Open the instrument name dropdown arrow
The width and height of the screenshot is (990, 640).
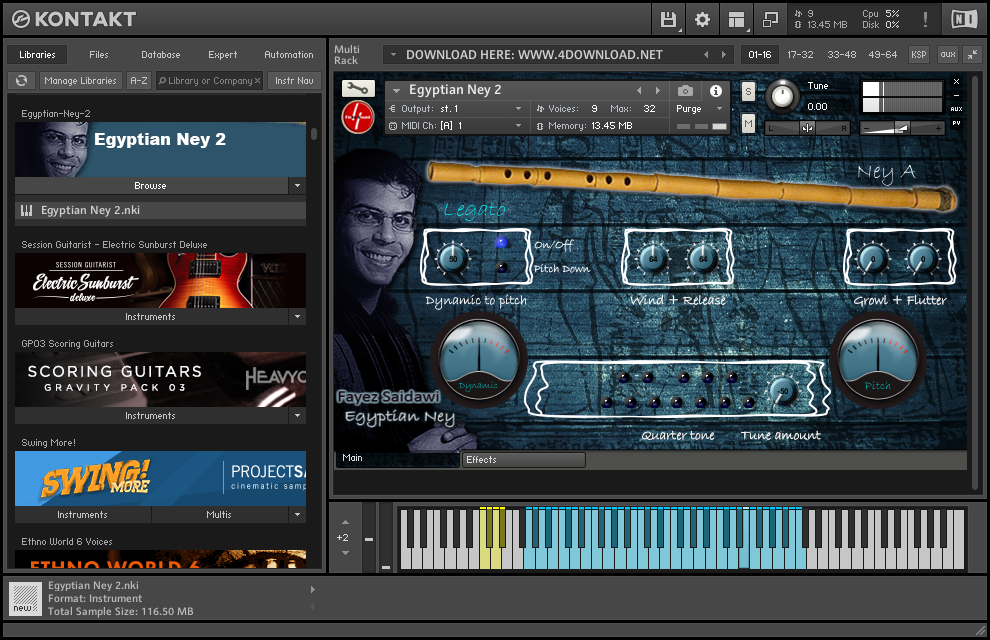pyautogui.click(x=397, y=90)
